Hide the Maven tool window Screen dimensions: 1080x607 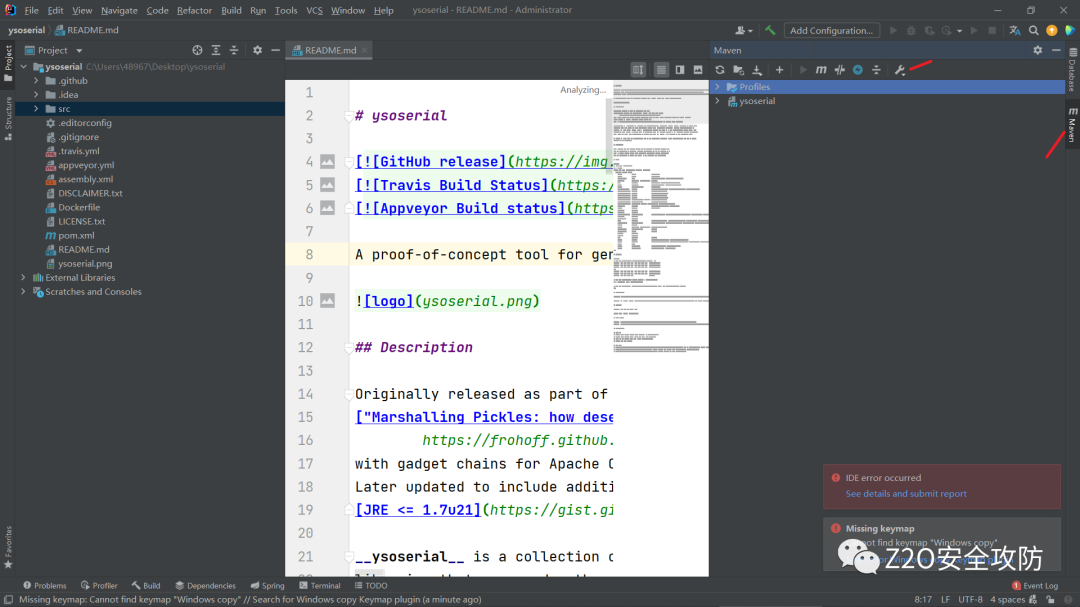1056,50
